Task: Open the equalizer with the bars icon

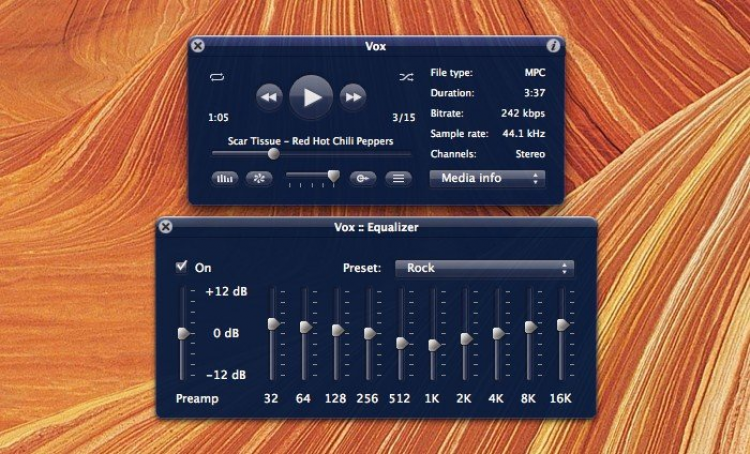Action: (x=224, y=179)
